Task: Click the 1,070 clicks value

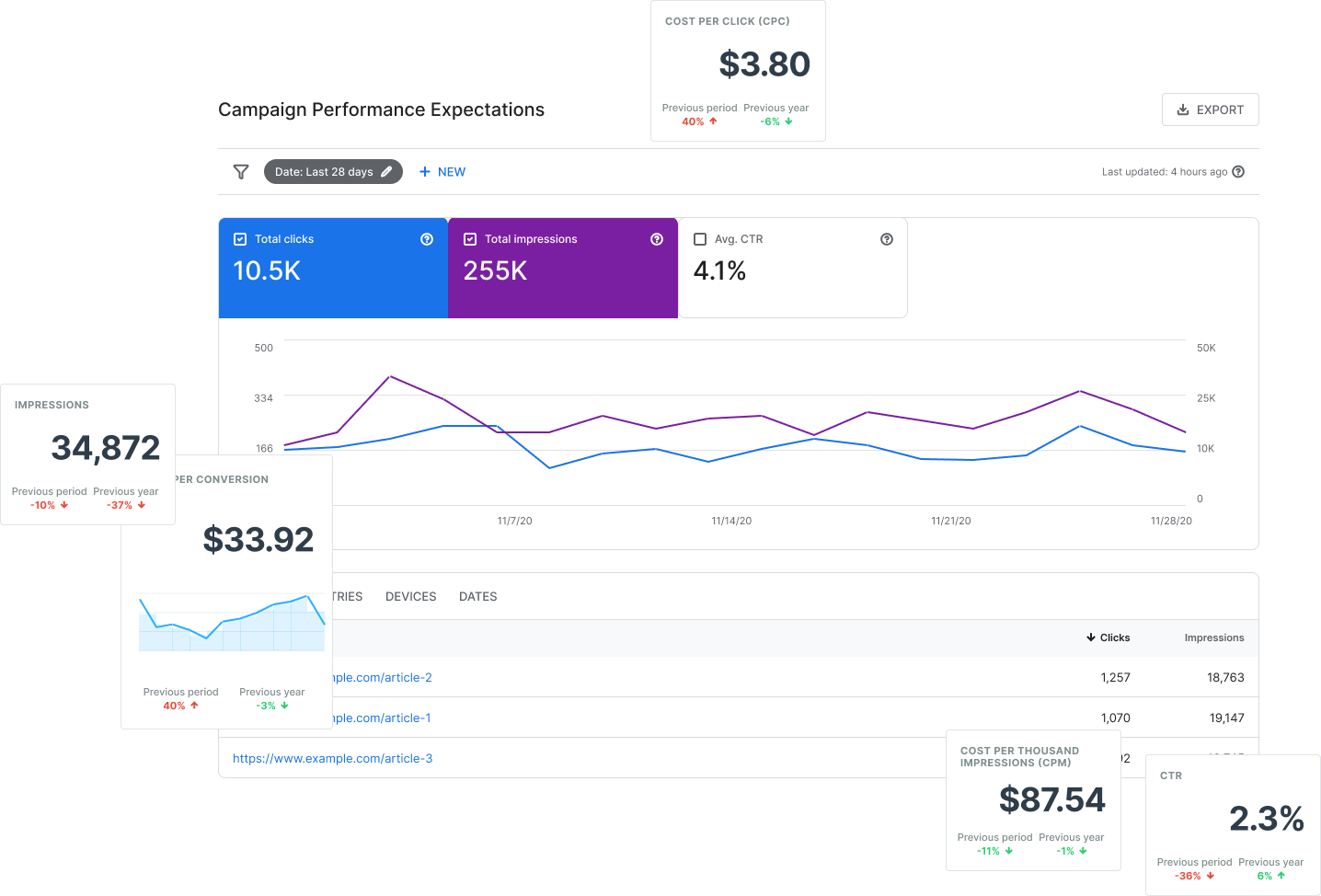Action: click(x=1116, y=718)
